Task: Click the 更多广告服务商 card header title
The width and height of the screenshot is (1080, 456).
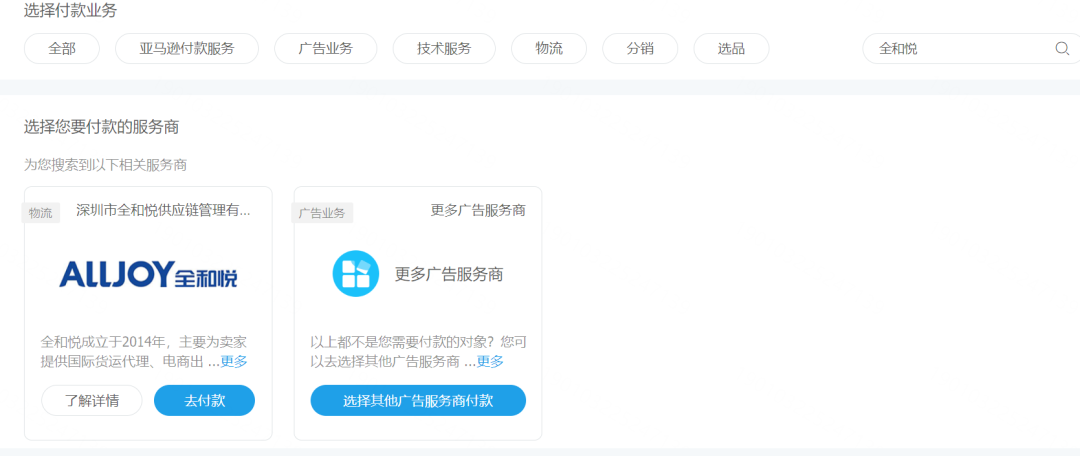Action: [478, 211]
